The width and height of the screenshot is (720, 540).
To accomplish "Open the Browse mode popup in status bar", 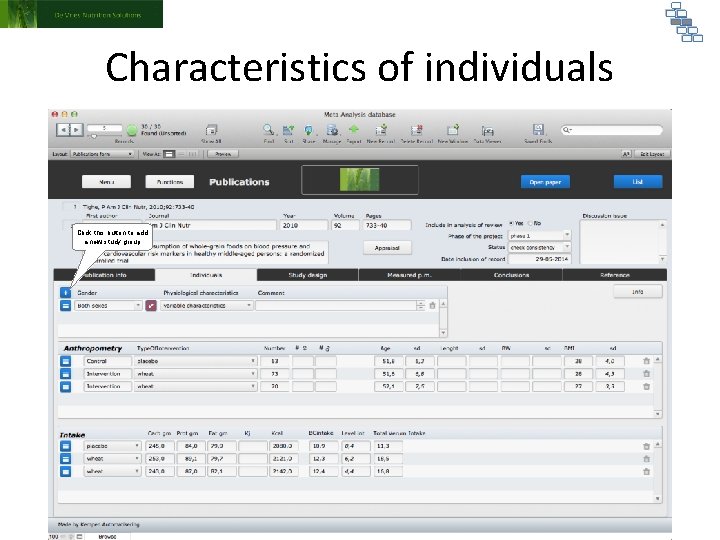I will [107, 536].
